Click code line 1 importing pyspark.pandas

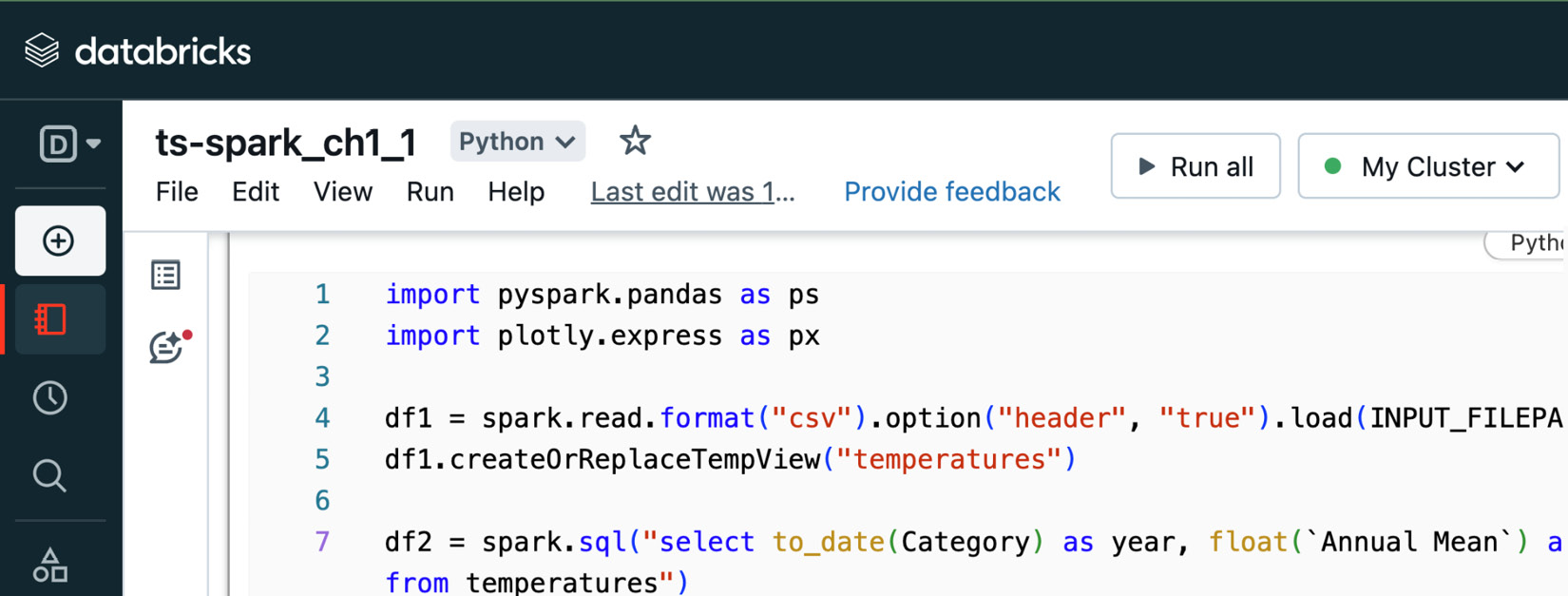pyautogui.click(x=602, y=295)
